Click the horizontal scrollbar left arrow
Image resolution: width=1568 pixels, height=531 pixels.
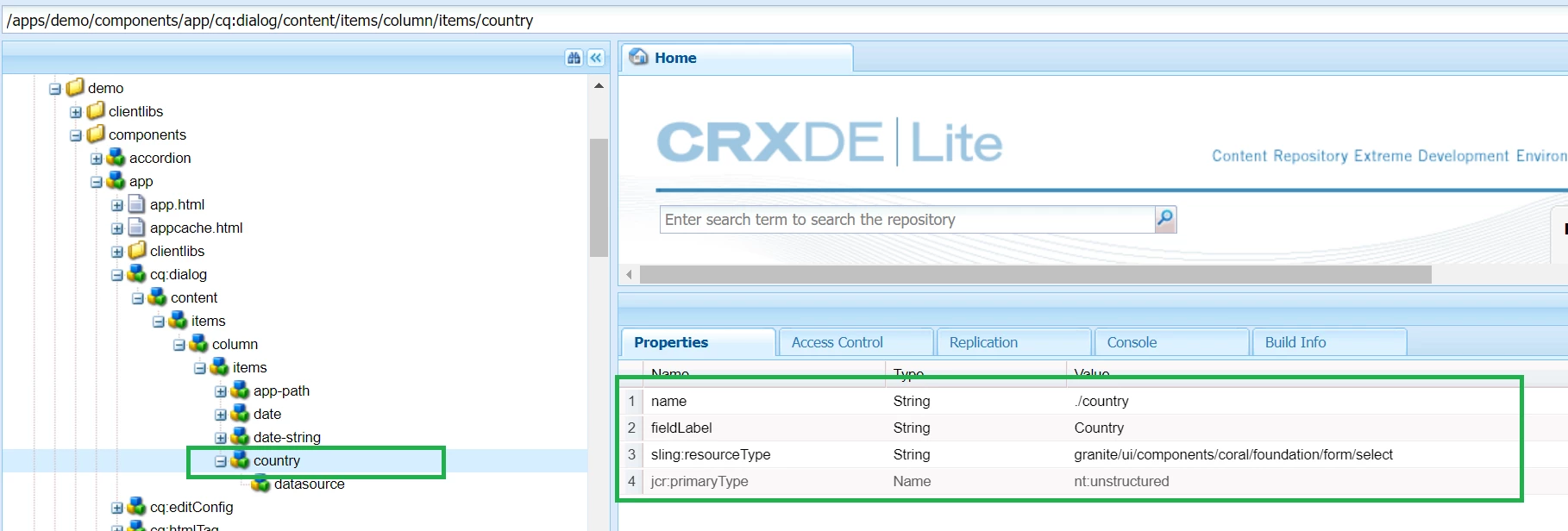(630, 274)
